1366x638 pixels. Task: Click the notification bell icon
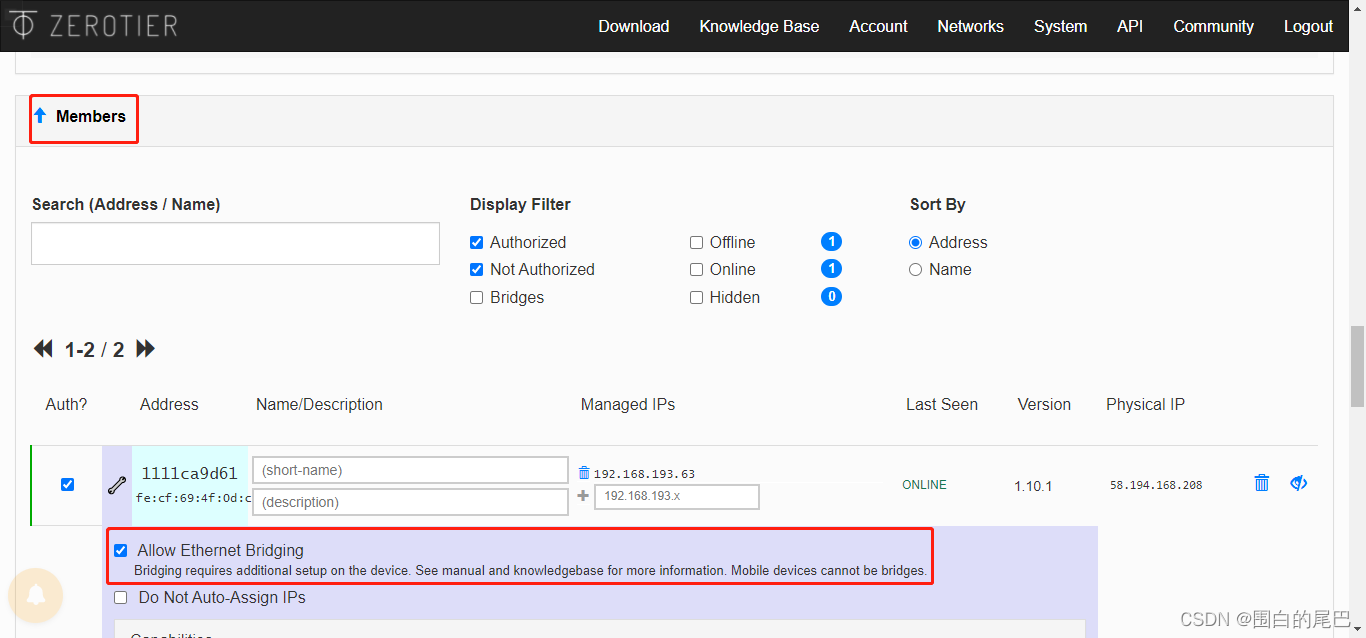(x=36, y=596)
